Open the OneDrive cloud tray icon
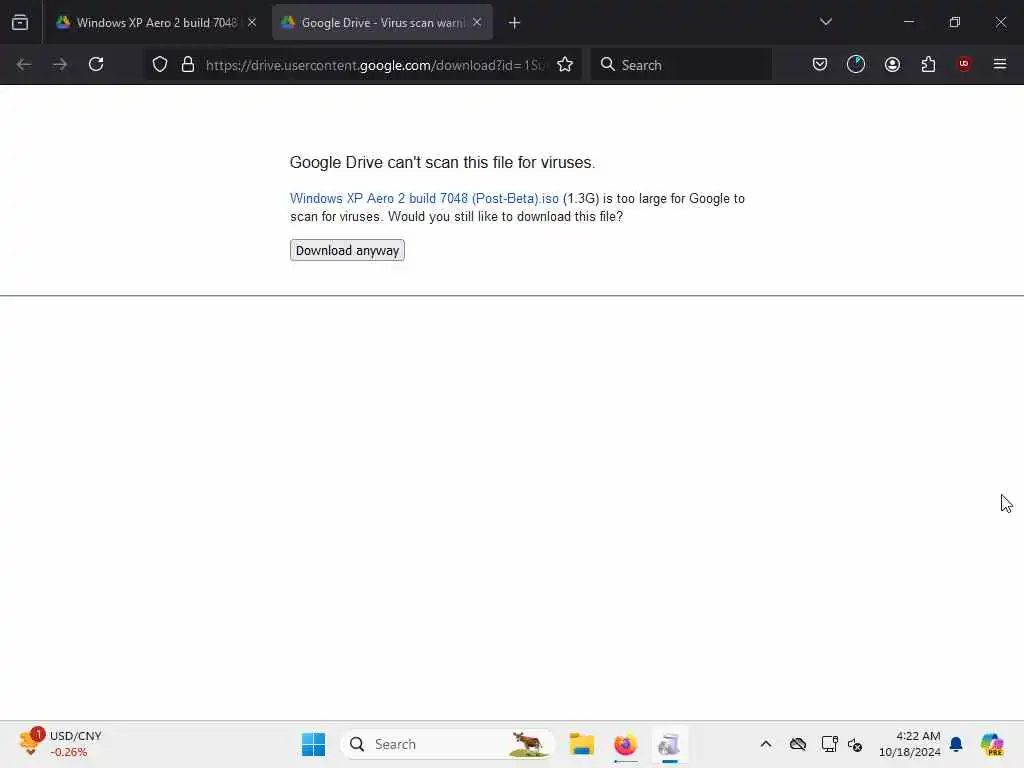 pyautogui.click(x=797, y=744)
